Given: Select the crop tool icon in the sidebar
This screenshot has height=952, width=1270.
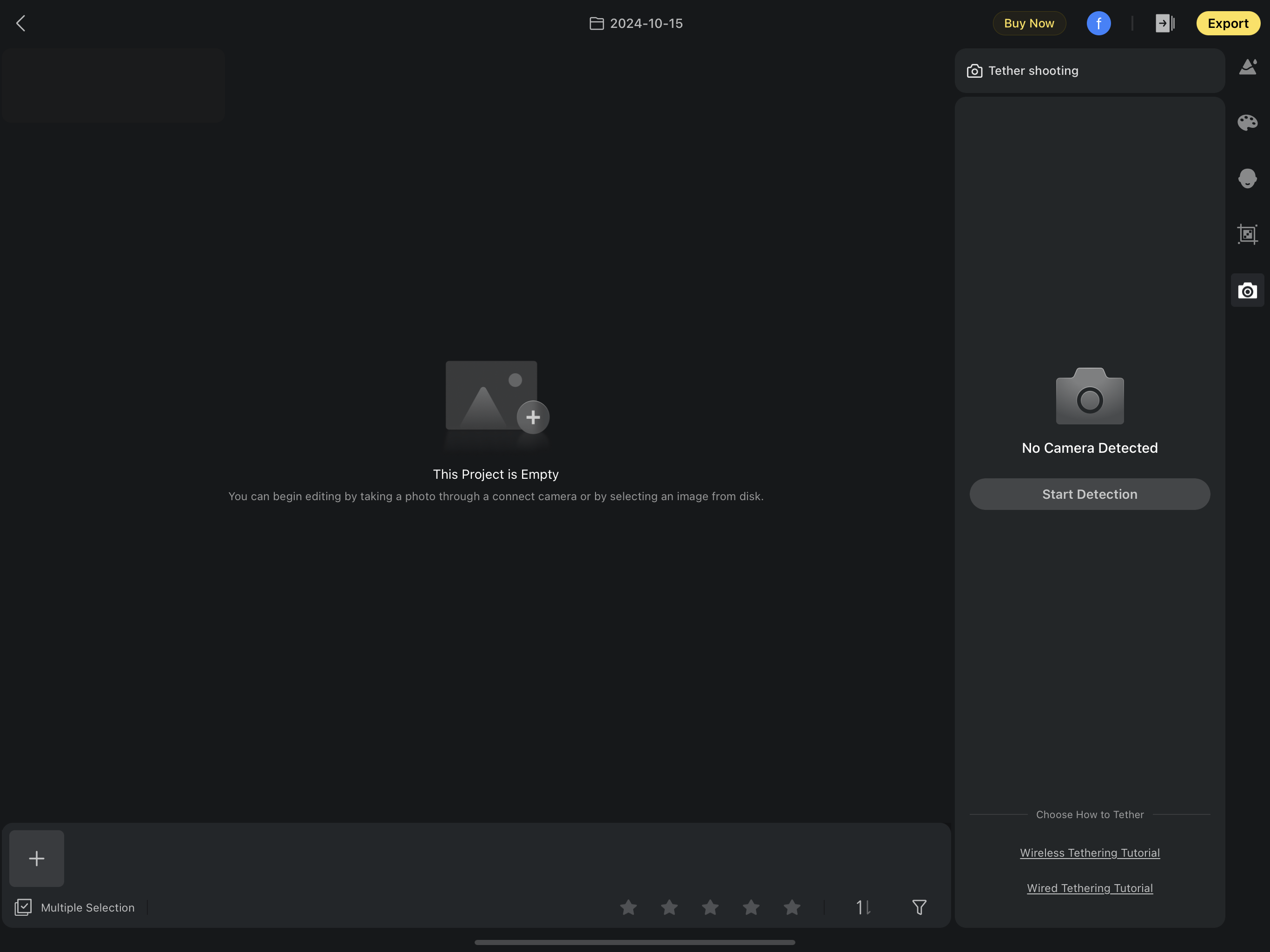Looking at the screenshot, I should (x=1247, y=234).
